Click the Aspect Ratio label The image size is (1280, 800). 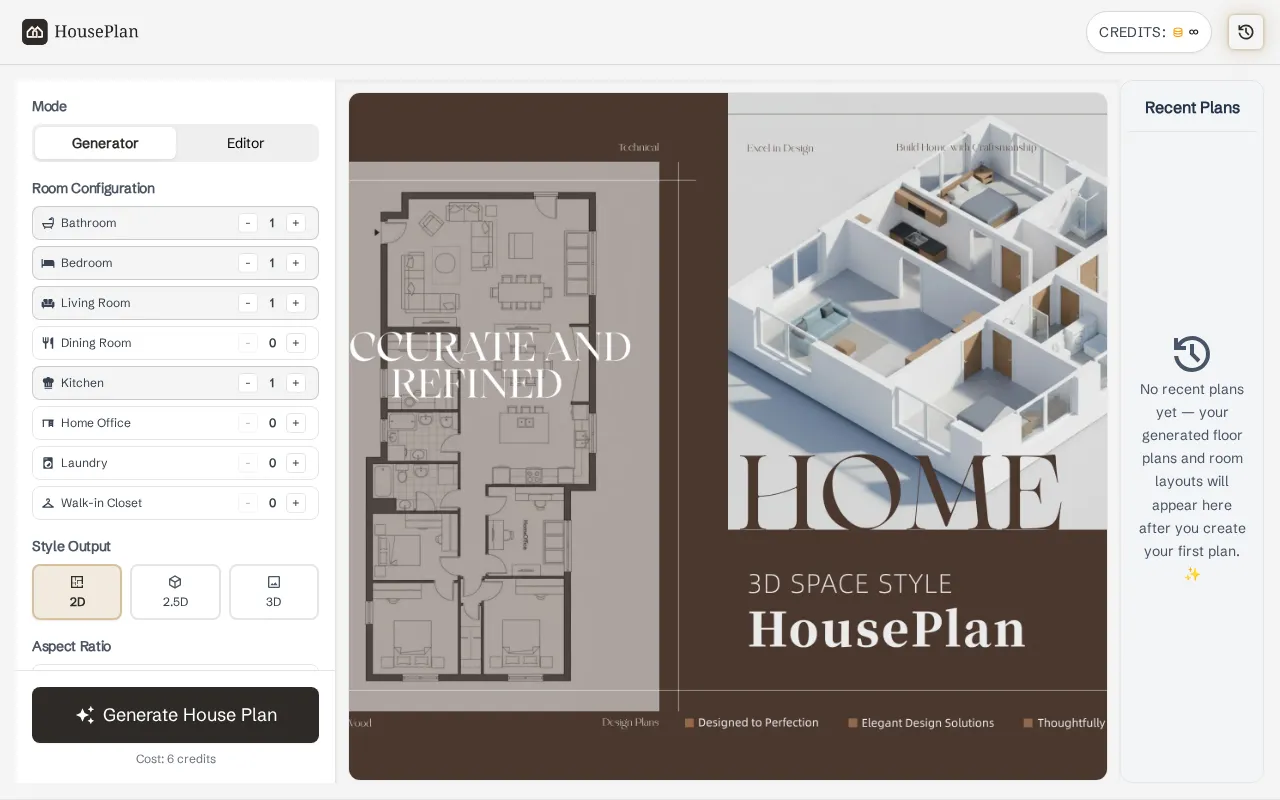pos(72,646)
